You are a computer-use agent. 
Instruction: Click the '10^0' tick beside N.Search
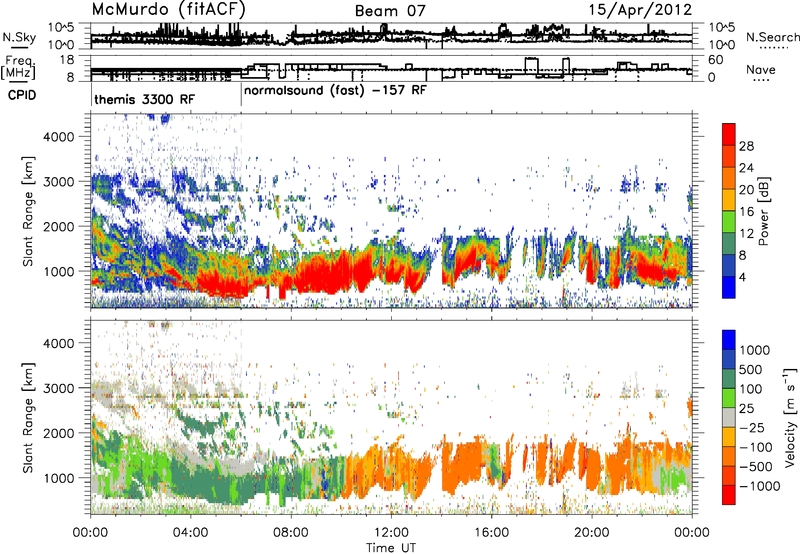(x=722, y=45)
